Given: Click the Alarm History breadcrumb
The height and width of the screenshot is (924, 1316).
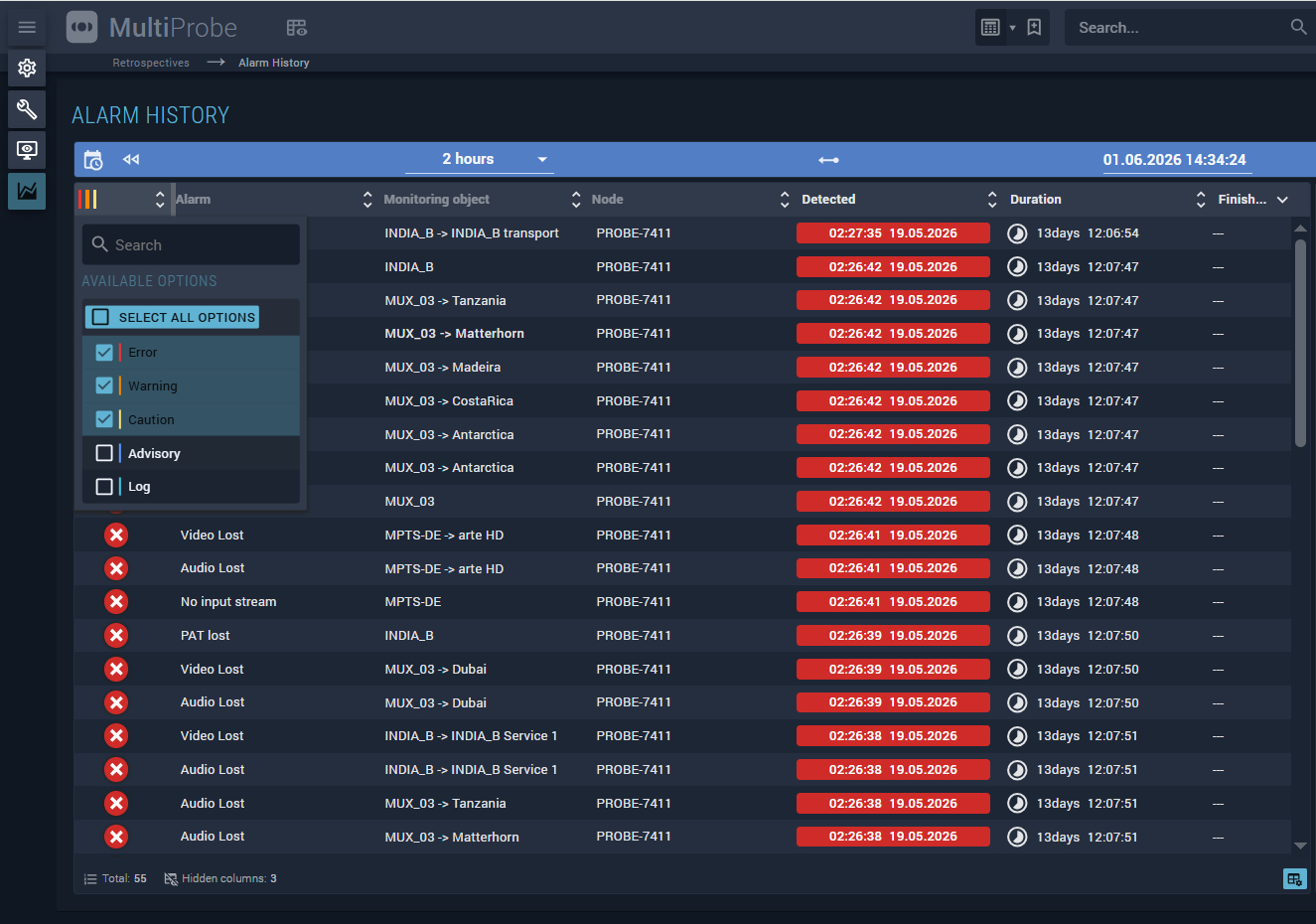Looking at the screenshot, I should click(274, 63).
